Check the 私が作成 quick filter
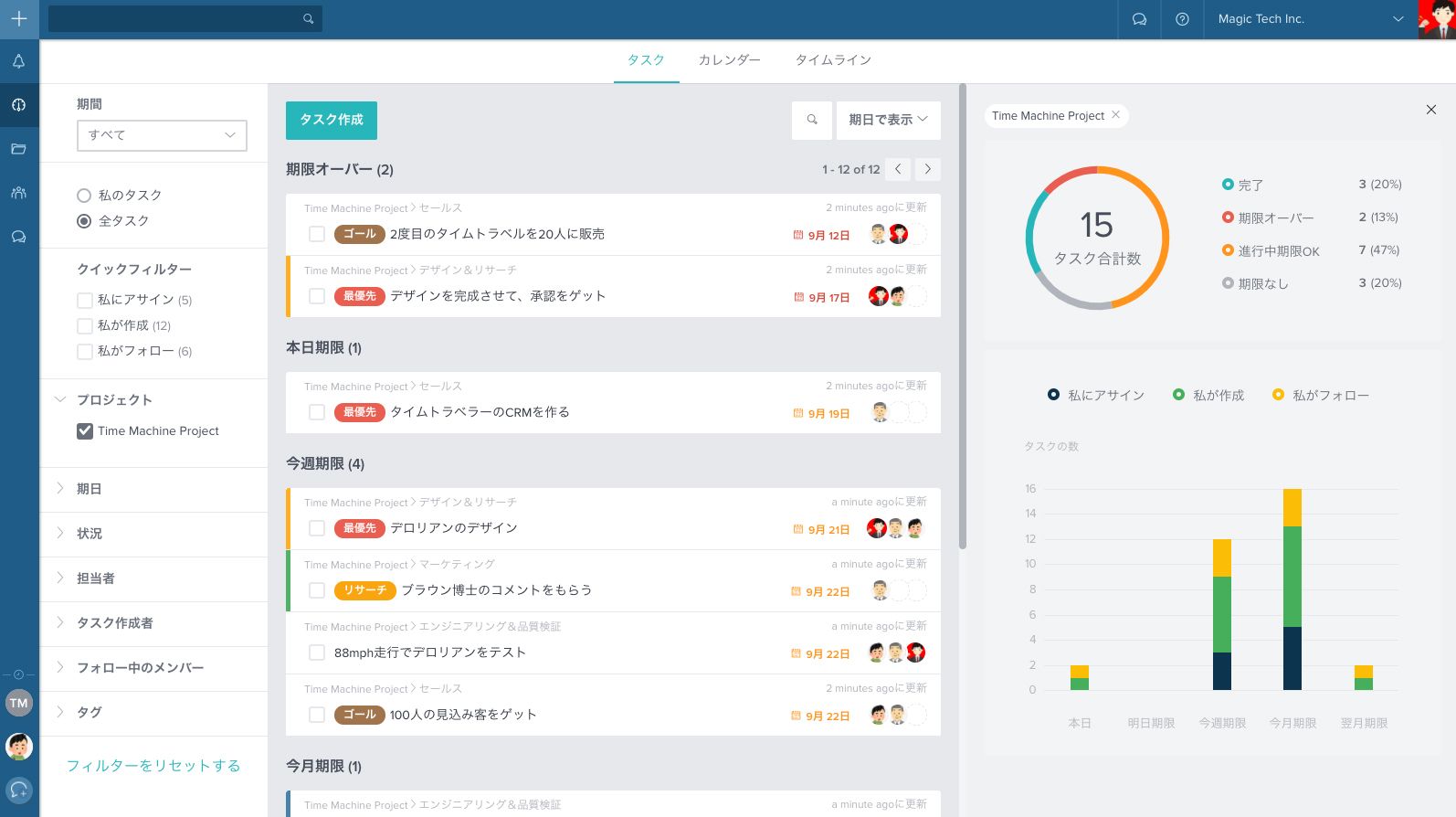 tap(85, 325)
